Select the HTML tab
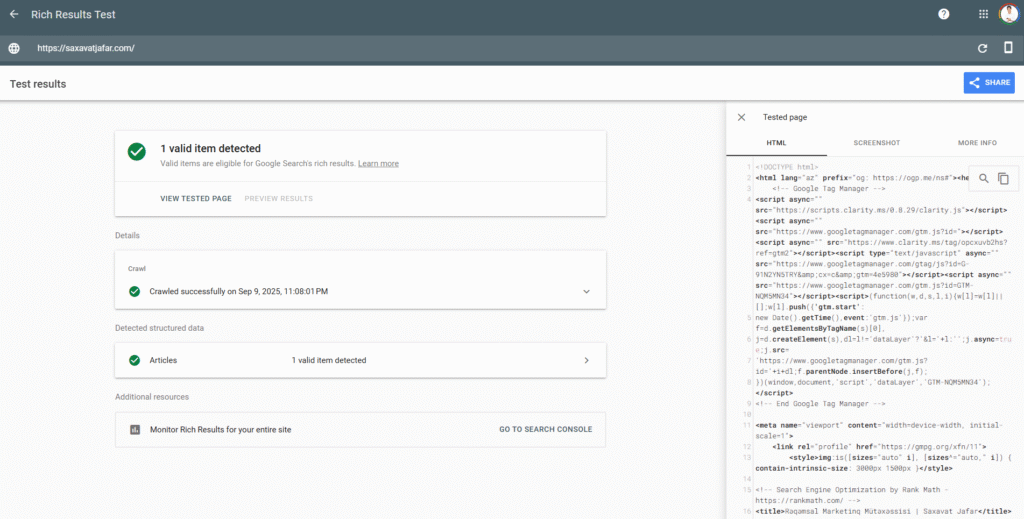Screen dimensions: 1024x519 776,143
